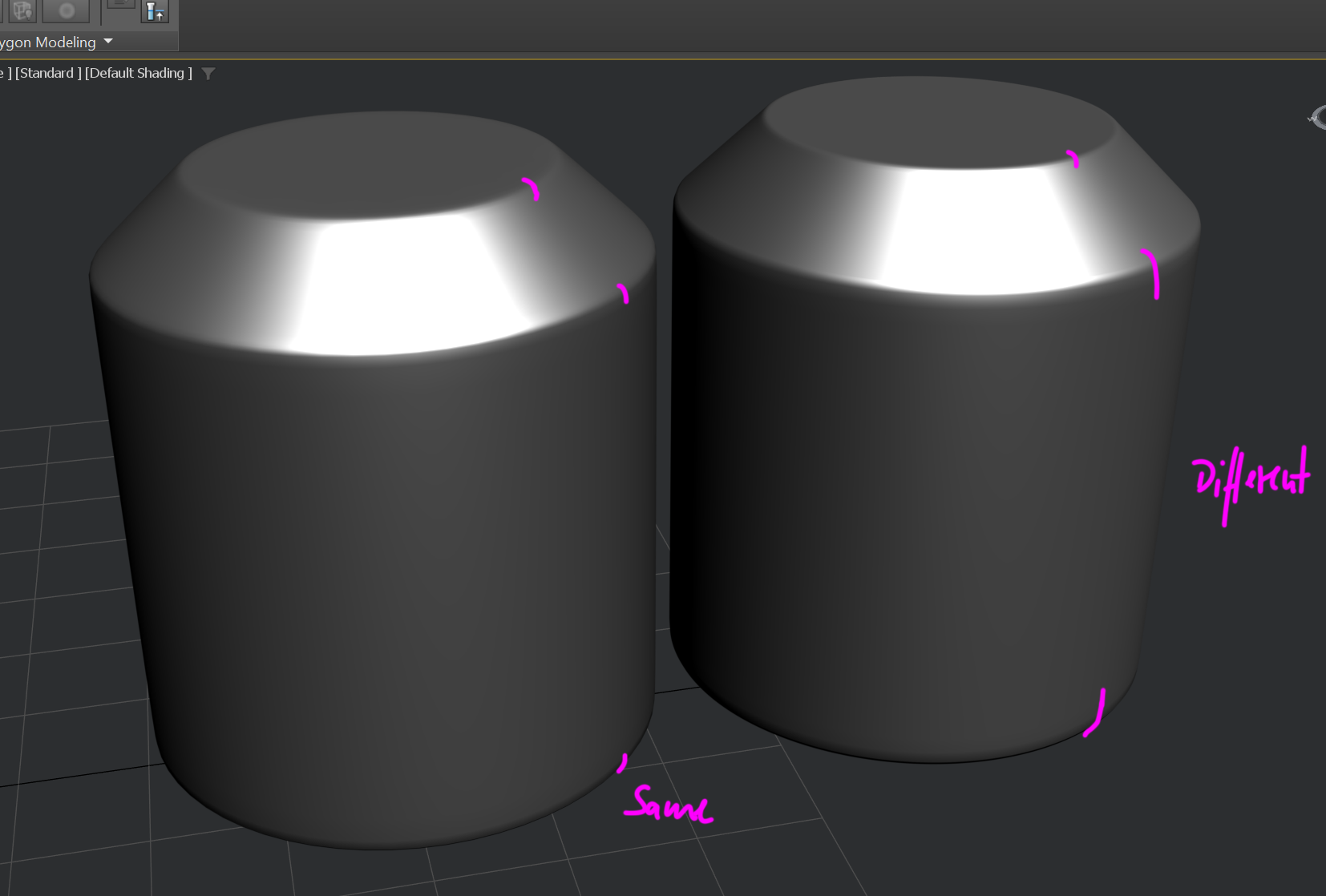Open the viewport filter funnel icon
Image resolution: width=1326 pixels, height=896 pixels.
click(x=208, y=74)
